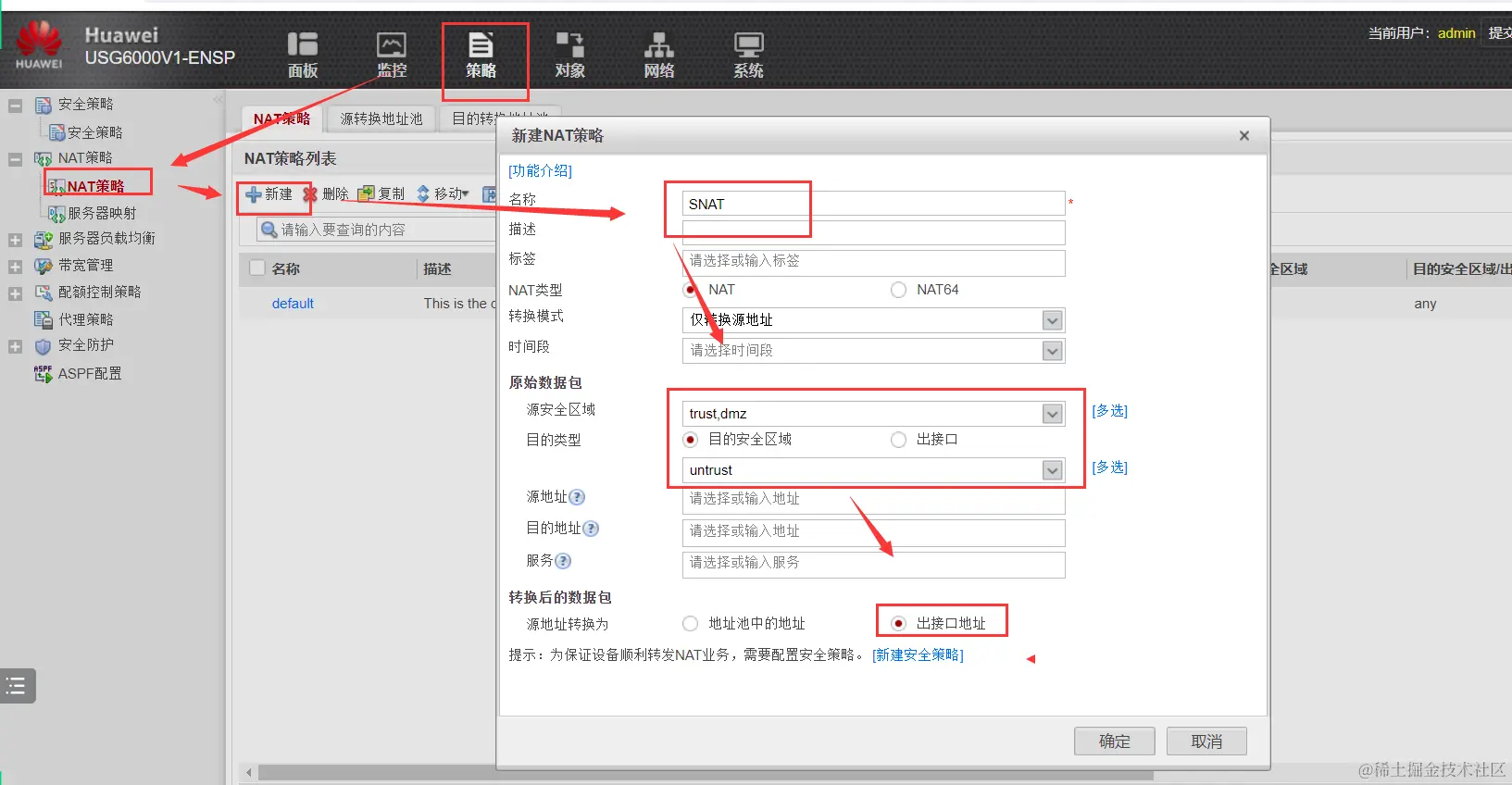This screenshot has height=785, width=1512.
Task: Click the 带宽管理 icon
Action: 43,266
